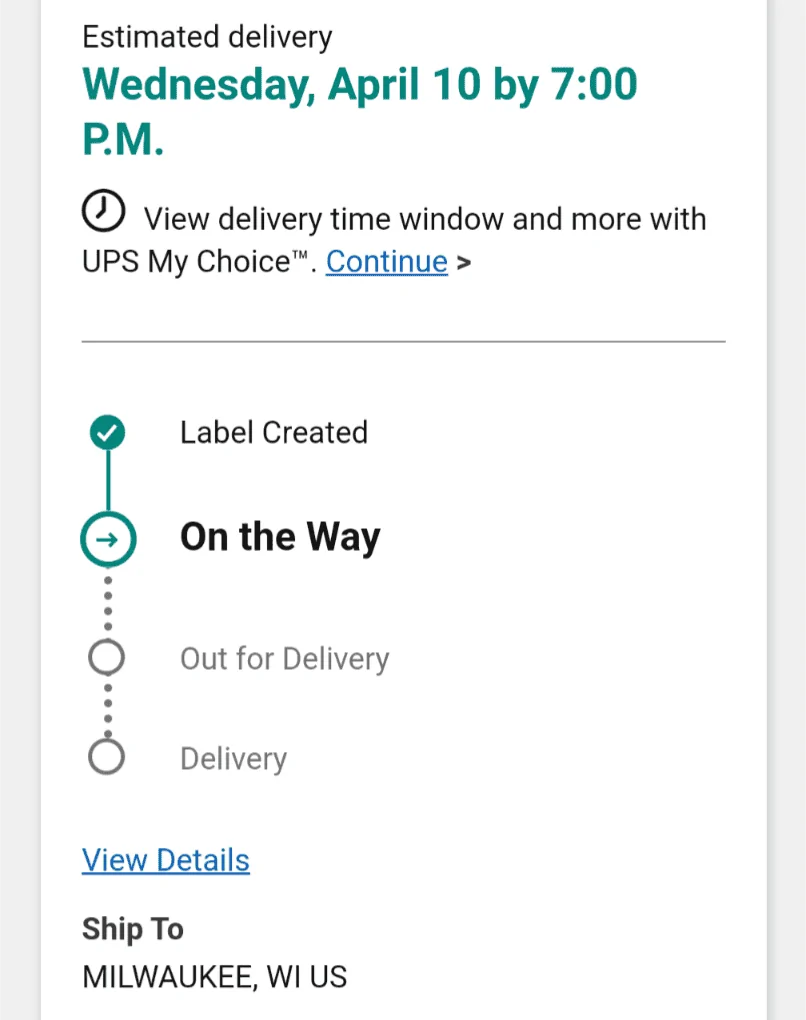Select the Label Created status text
This screenshot has height=1020, width=806.
(274, 433)
